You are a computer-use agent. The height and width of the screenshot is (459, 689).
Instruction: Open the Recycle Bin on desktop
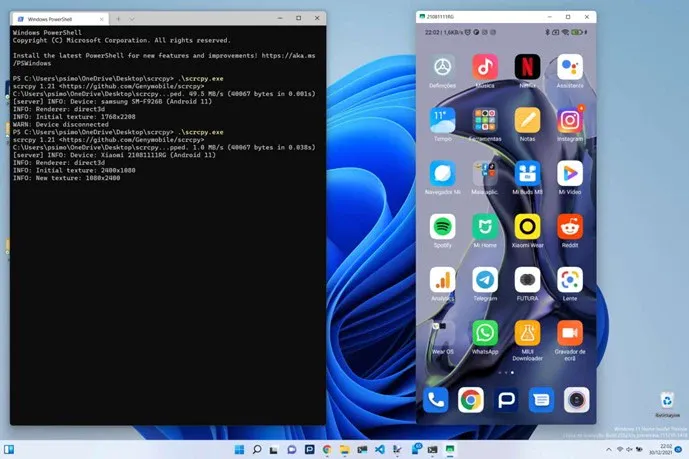(667, 404)
